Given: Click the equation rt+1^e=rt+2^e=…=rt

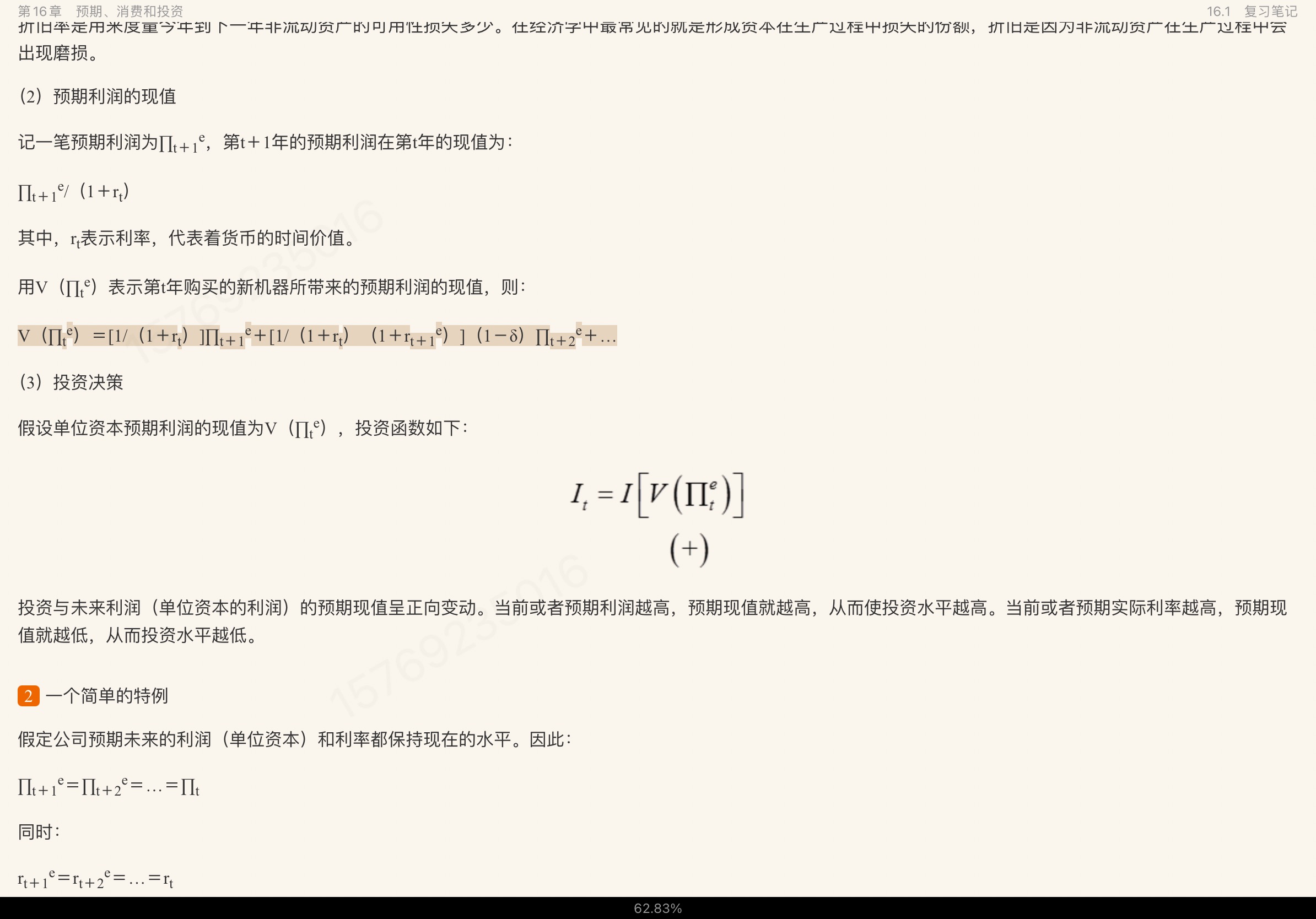Looking at the screenshot, I should [x=95, y=878].
